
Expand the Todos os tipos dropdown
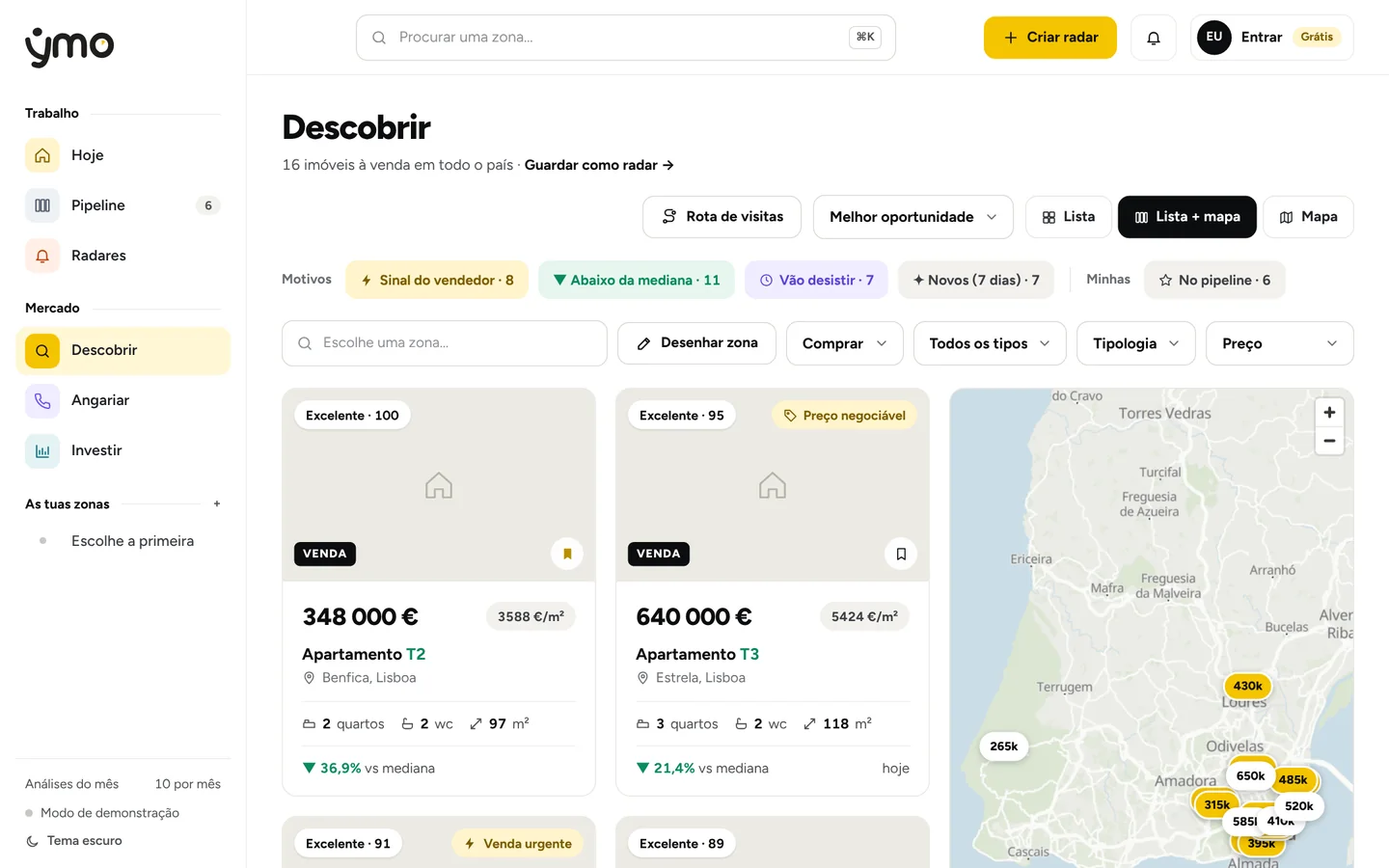(x=990, y=343)
